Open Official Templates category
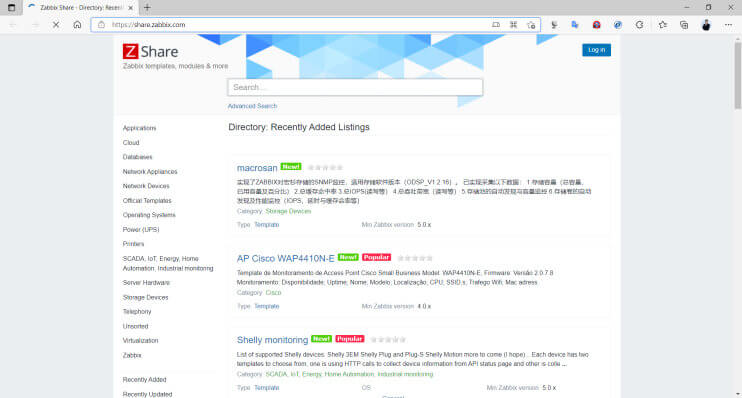 [147, 201]
